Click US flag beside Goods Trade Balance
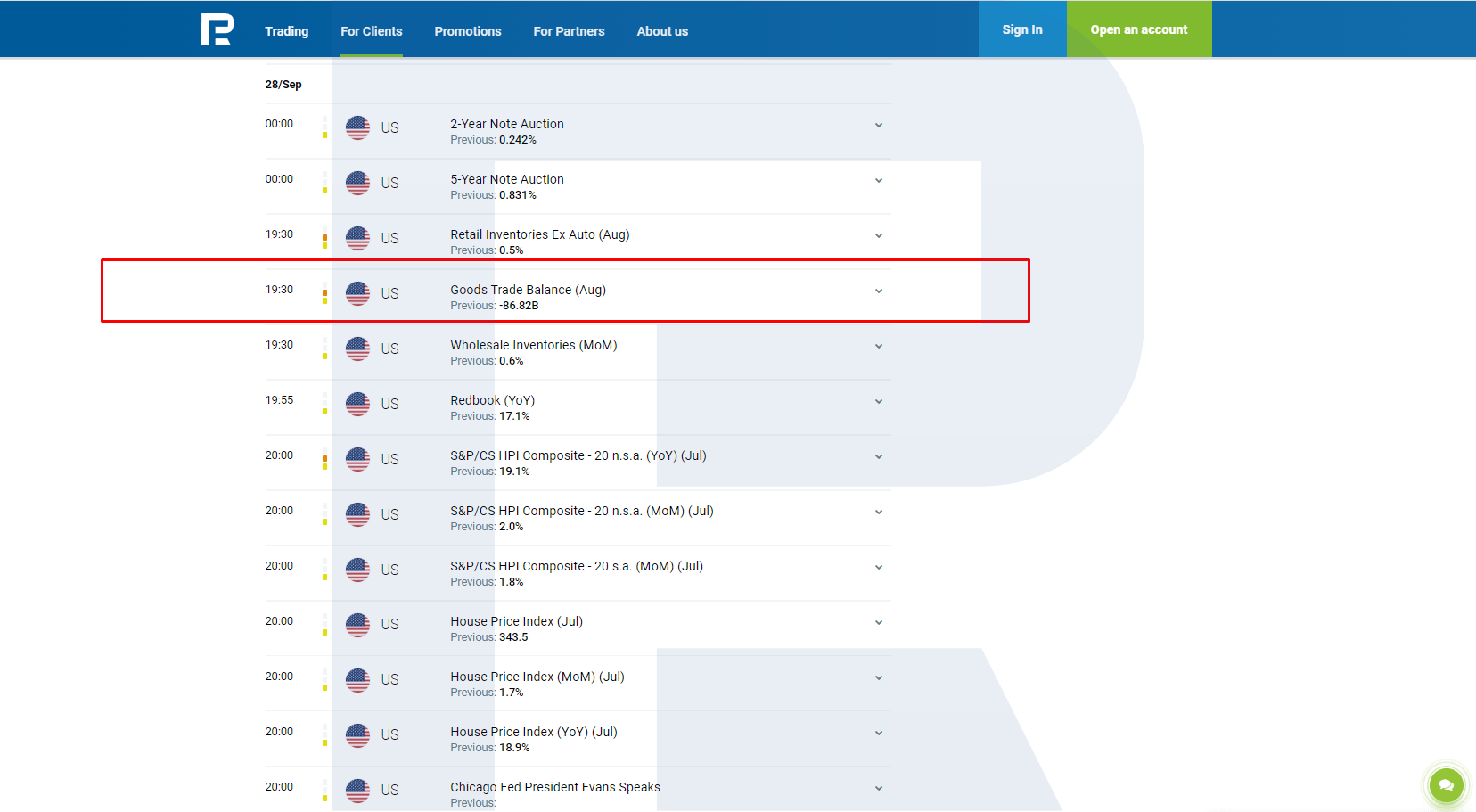This screenshot has height=812, width=1476. pos(357,293)
